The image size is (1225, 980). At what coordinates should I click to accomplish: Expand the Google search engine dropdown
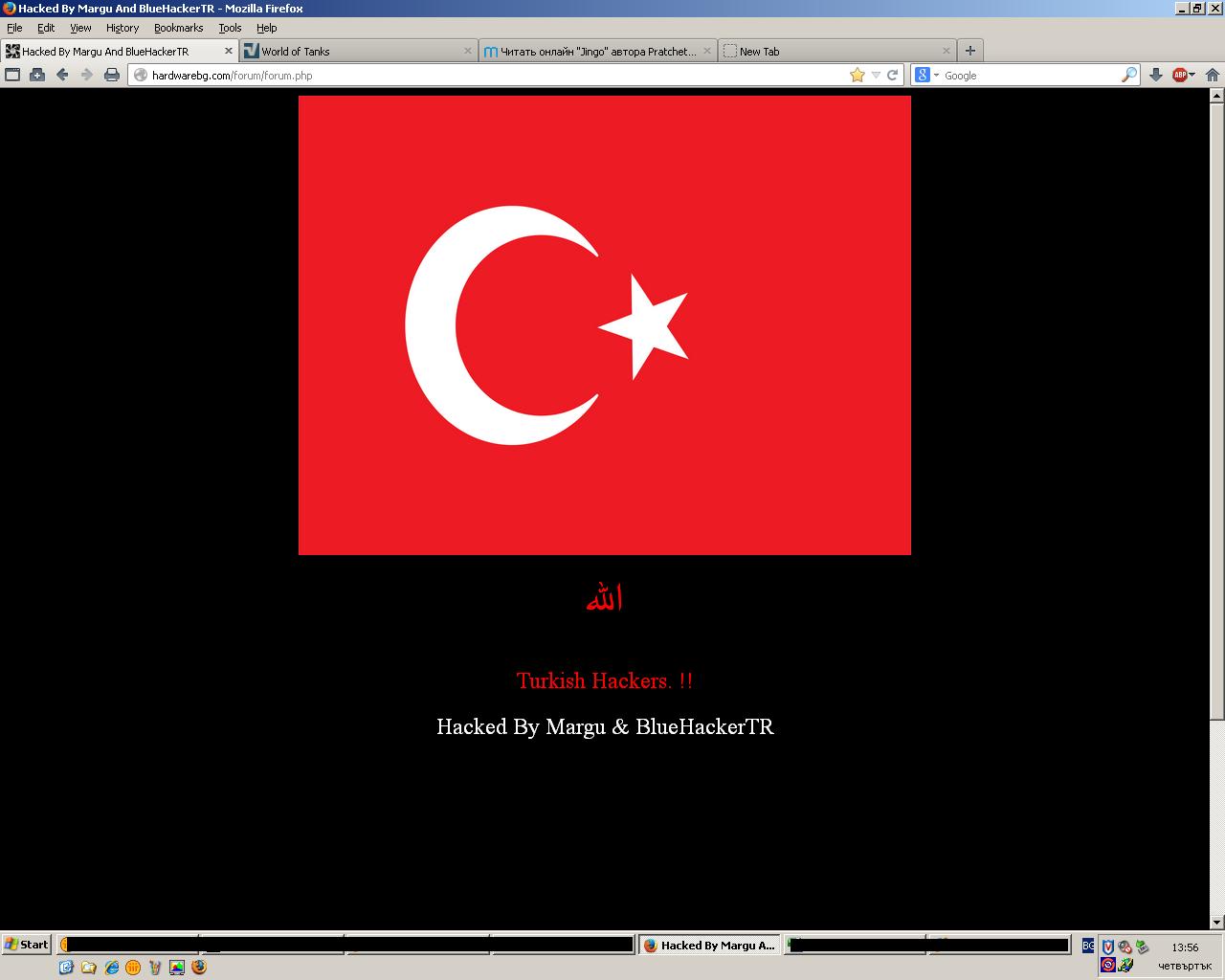[x=926, y=75]
